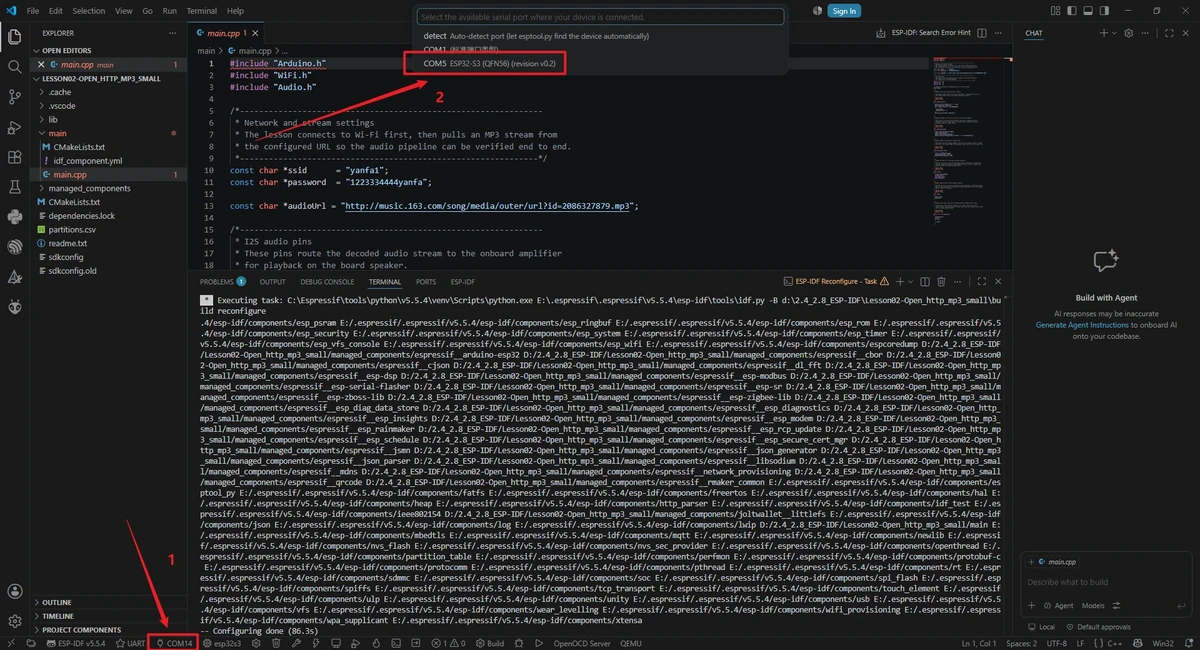
Task: Open the Source Control view
Action: (x=15, y=97)
